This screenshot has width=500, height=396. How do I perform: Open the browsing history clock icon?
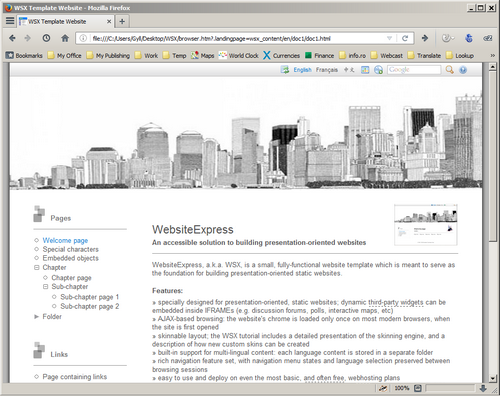(46, 38)
